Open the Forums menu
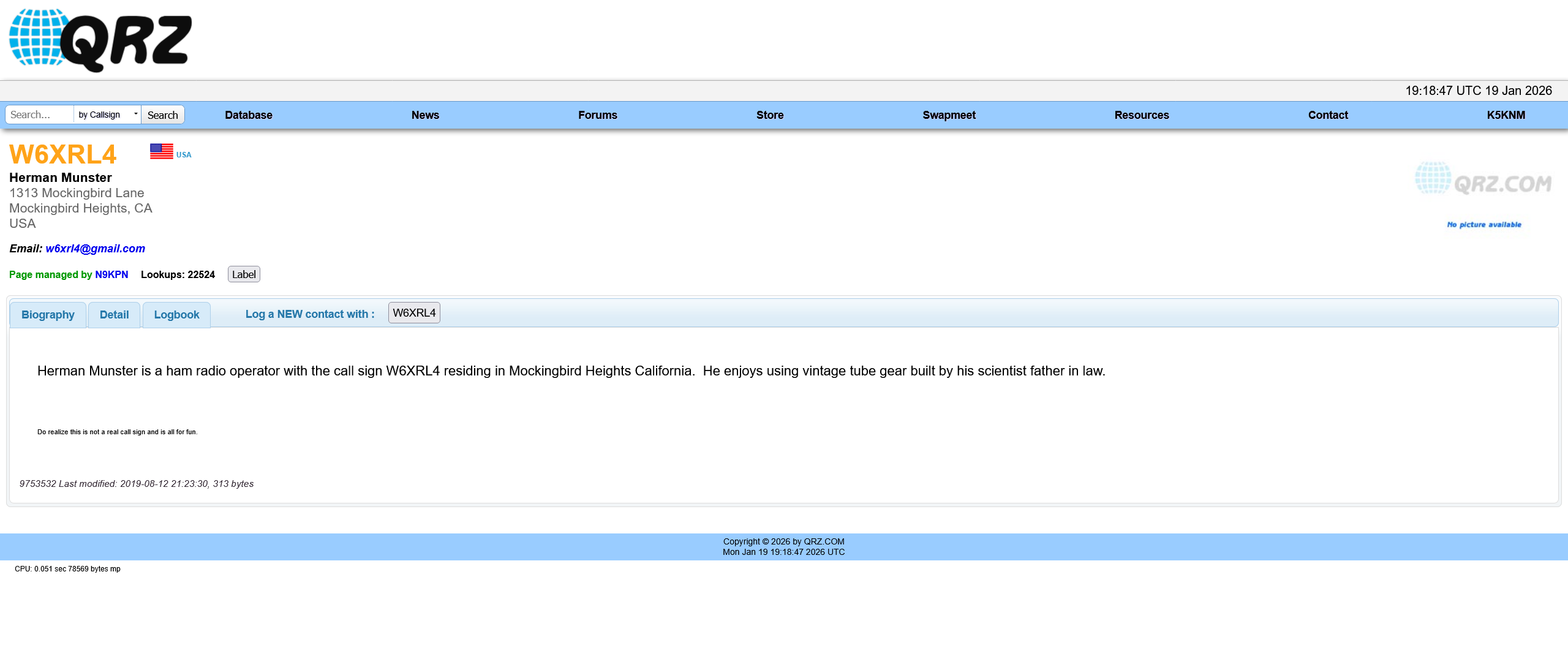Image resolution: width=1568 pixels, height=659 pixels. (x=597, y=115)
